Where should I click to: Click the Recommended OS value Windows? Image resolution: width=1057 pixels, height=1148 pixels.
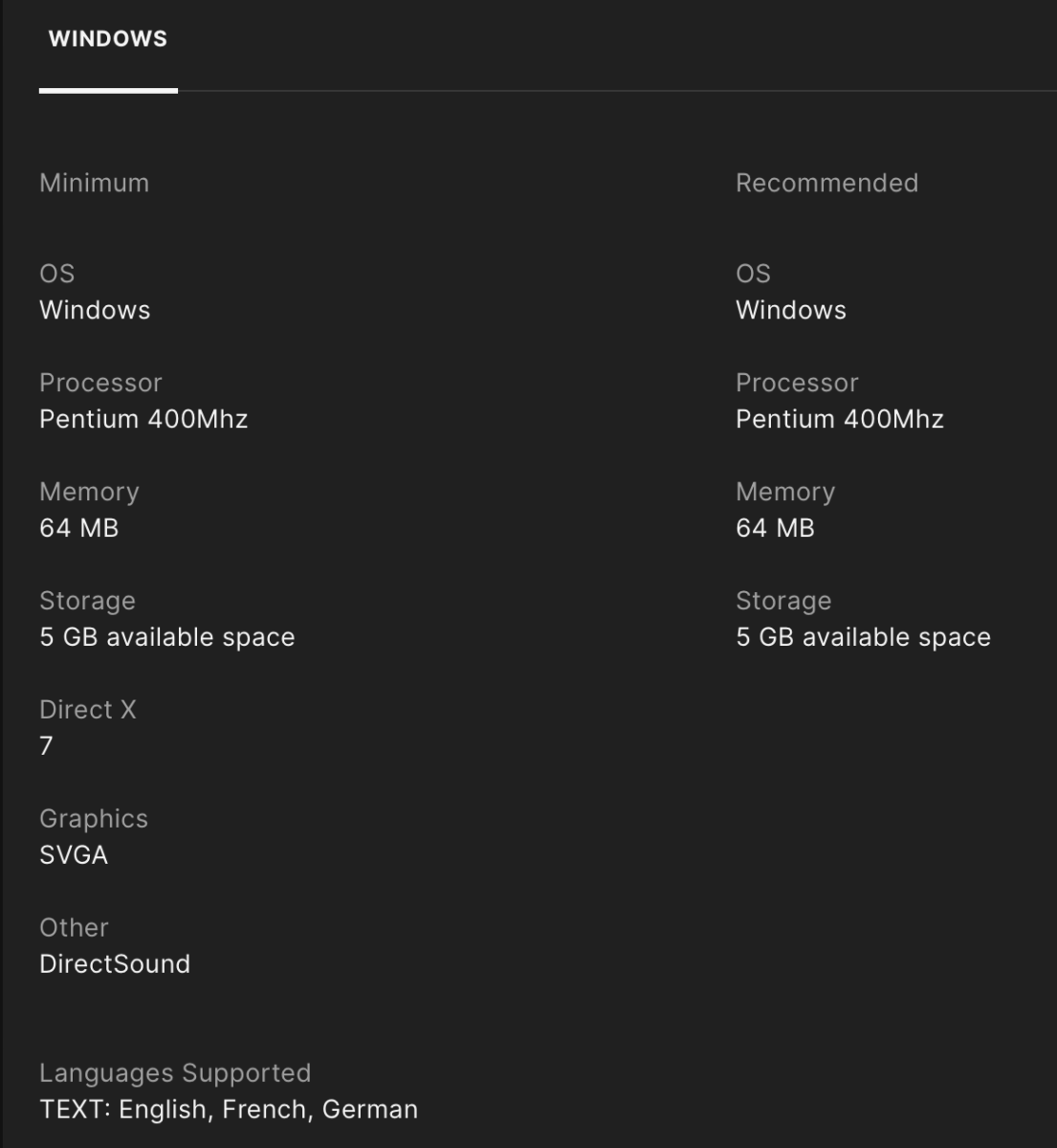coord(791,310)
